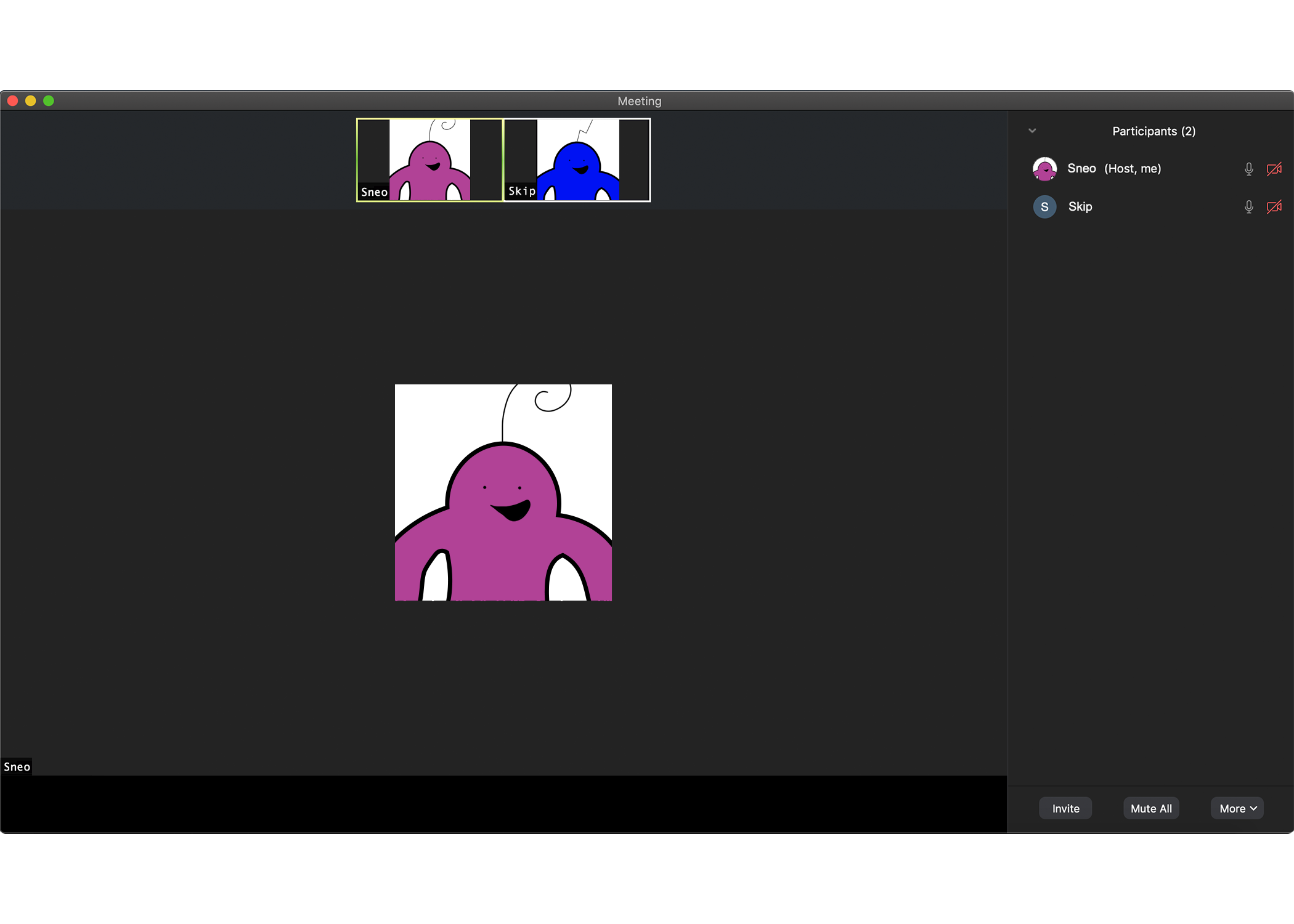Click the large Sneo speaker image

click(503, 493)
